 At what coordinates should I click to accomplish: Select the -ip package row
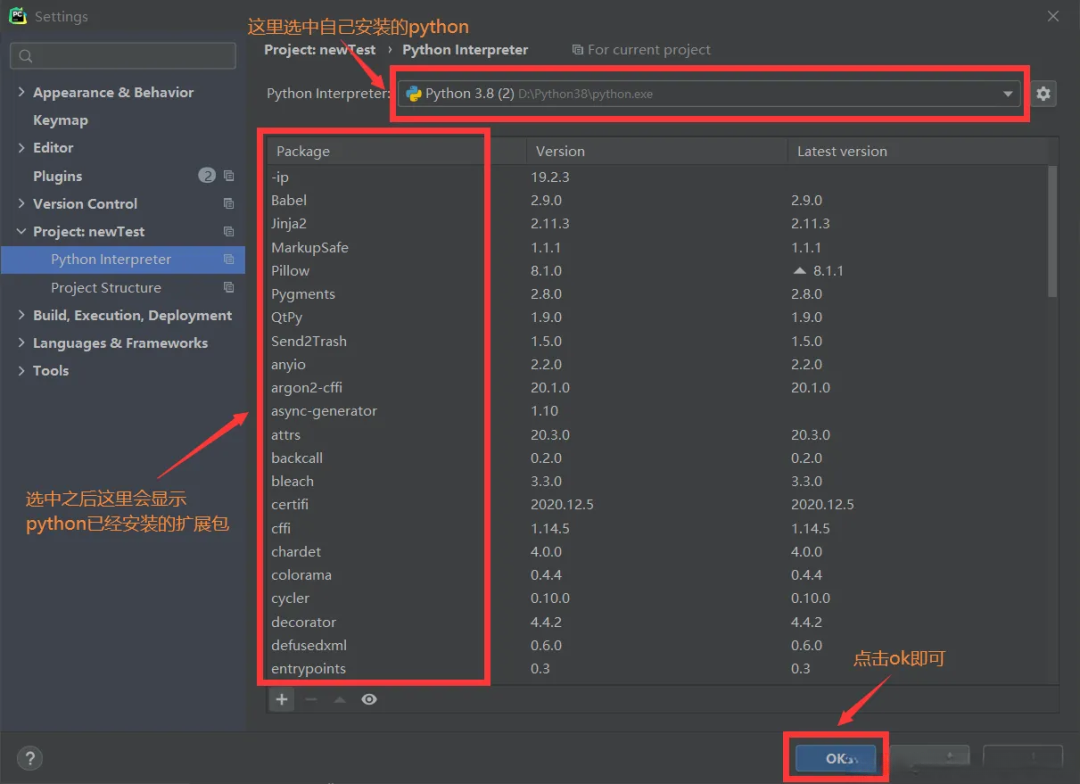click(657, 176)
